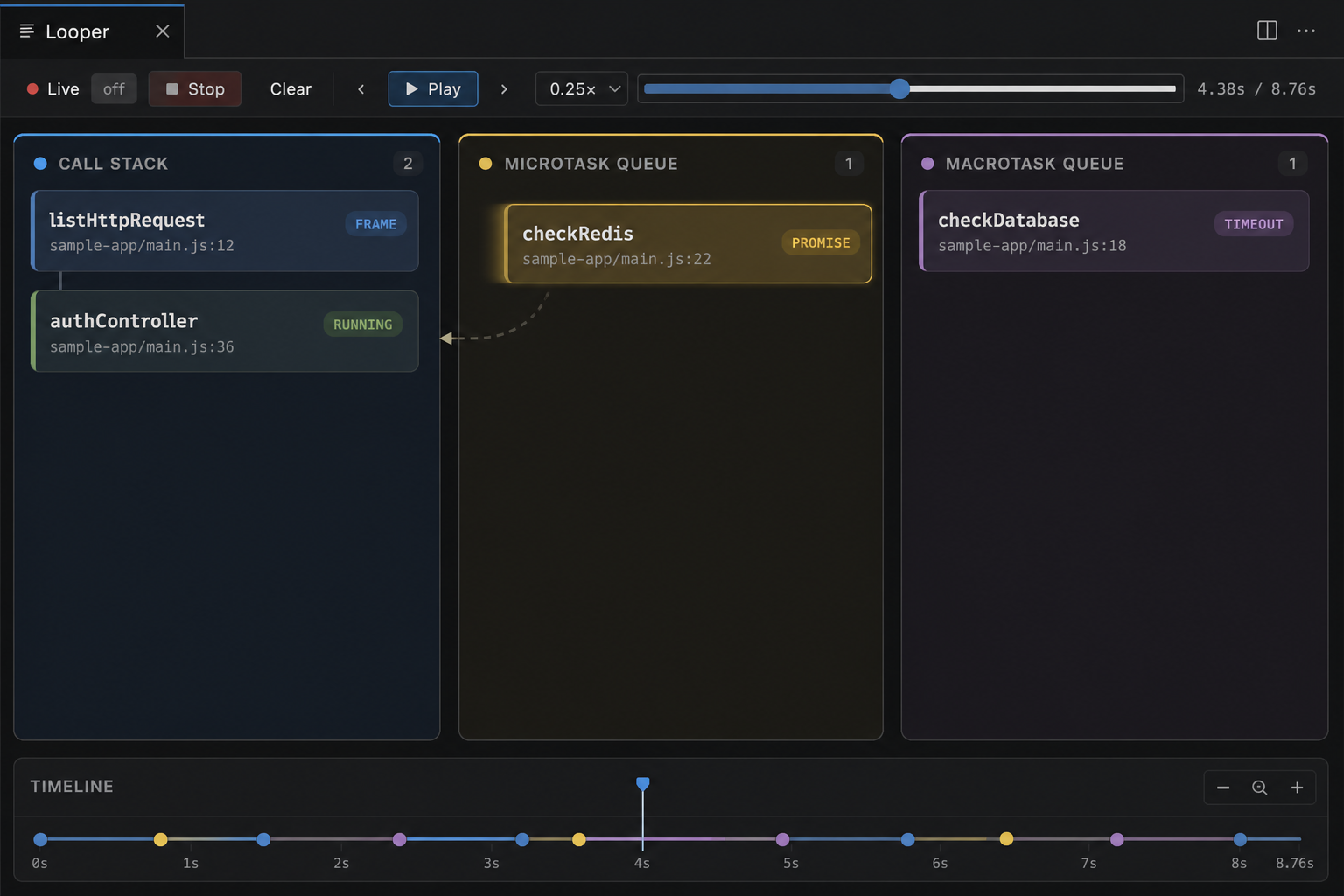
Task: Click the TIMEOUT badge on checkDatabase
Action: (1254, 224)
